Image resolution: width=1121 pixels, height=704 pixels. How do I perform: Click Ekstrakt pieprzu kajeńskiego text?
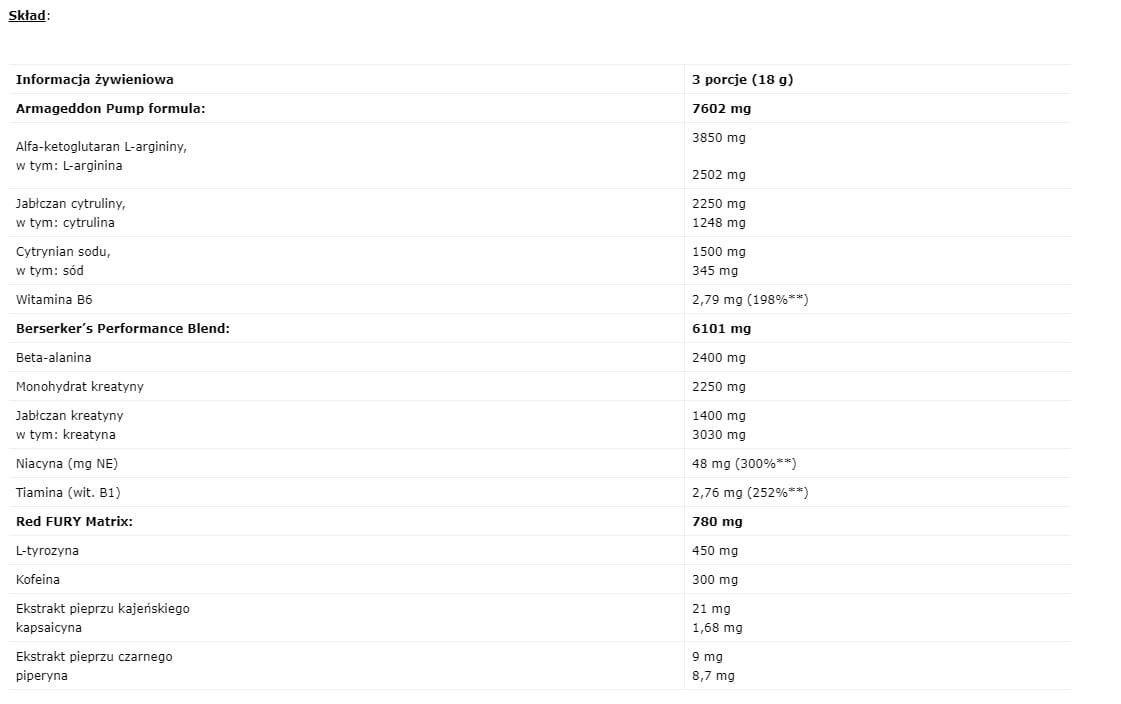(x=102, y=608)
